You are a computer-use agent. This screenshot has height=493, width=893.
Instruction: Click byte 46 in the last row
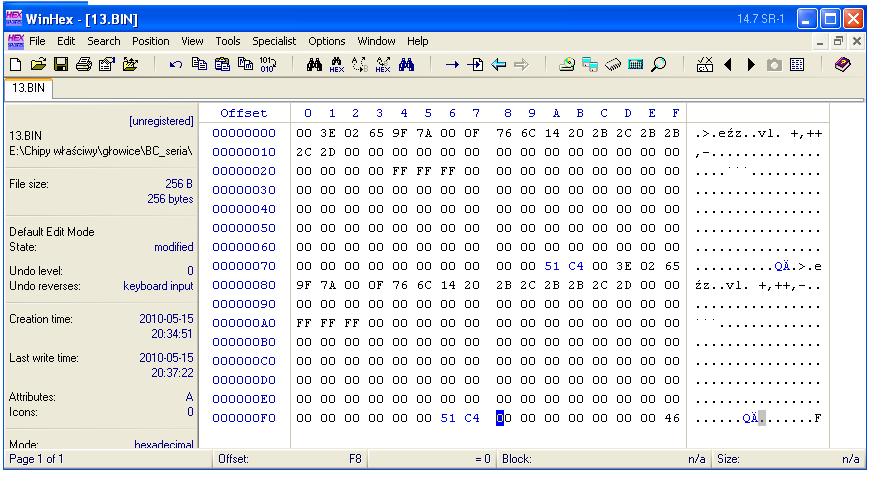click(x=672, y=418)
